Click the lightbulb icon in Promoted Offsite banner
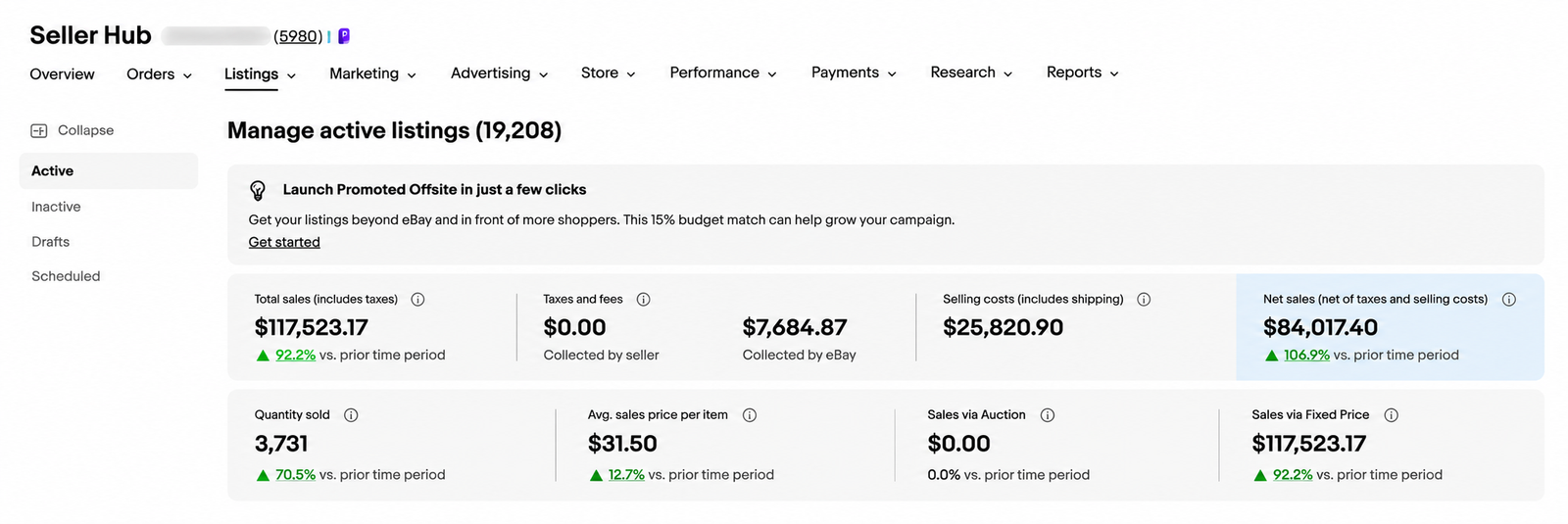1568x524 pixels. click(x=258, y=190)
